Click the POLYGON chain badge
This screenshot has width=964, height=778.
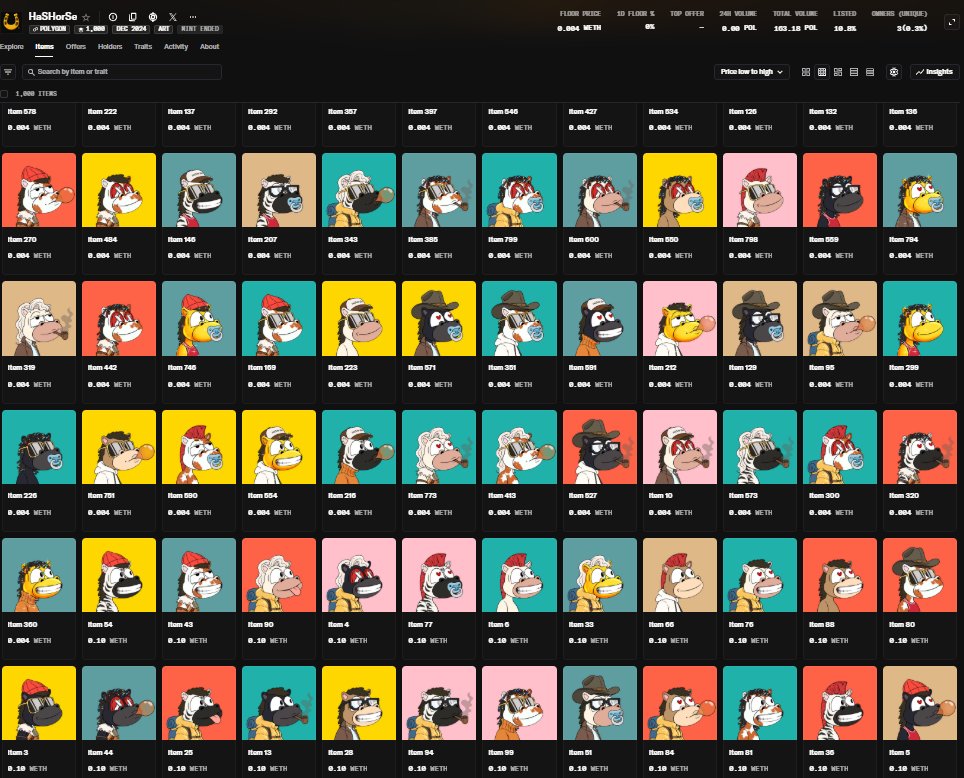(49, 29)
